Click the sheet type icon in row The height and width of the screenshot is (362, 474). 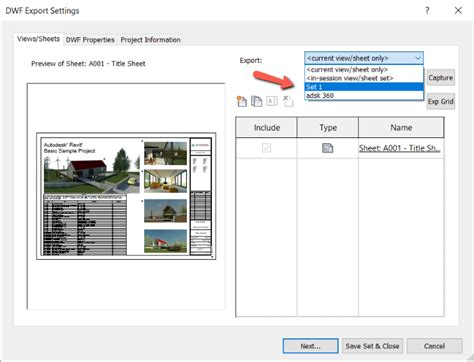click(328, 148)
